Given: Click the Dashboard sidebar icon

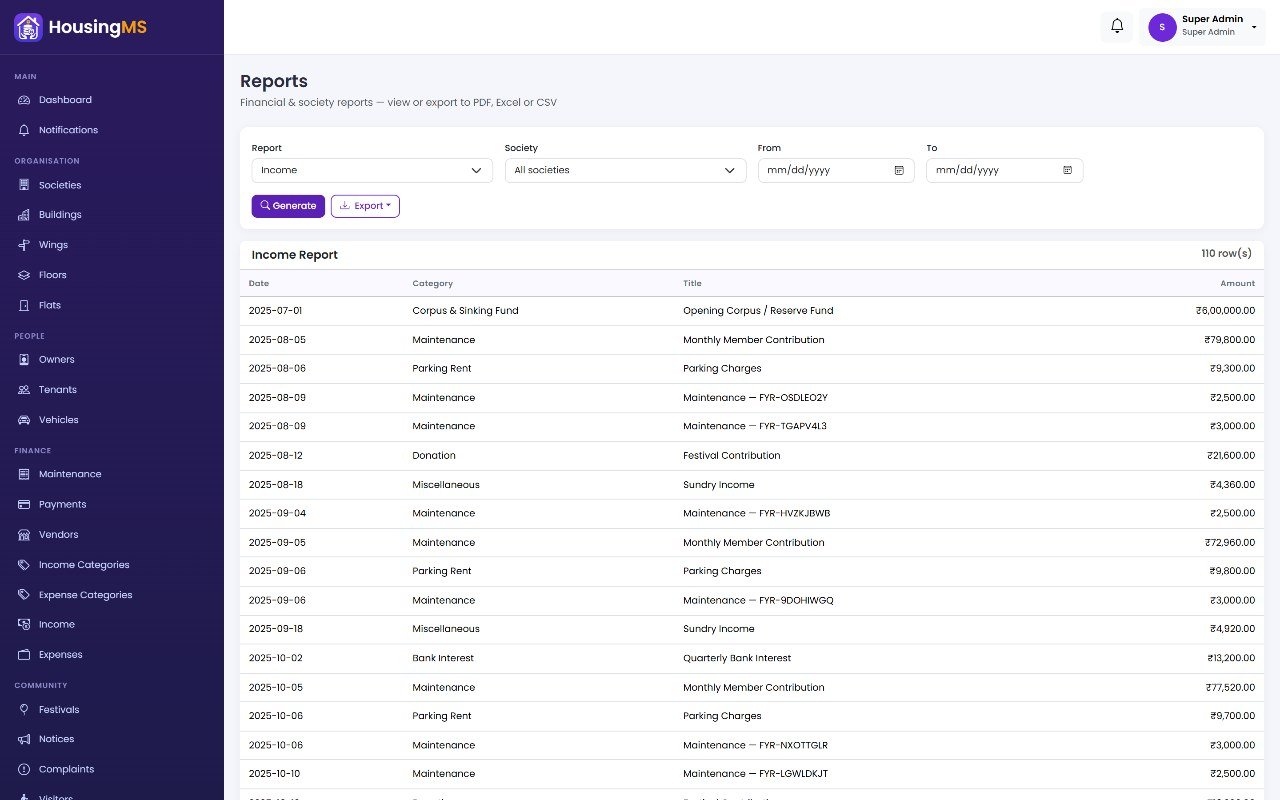Looking at the screenshot, I should pyautogui.click(x=24, y=100).
